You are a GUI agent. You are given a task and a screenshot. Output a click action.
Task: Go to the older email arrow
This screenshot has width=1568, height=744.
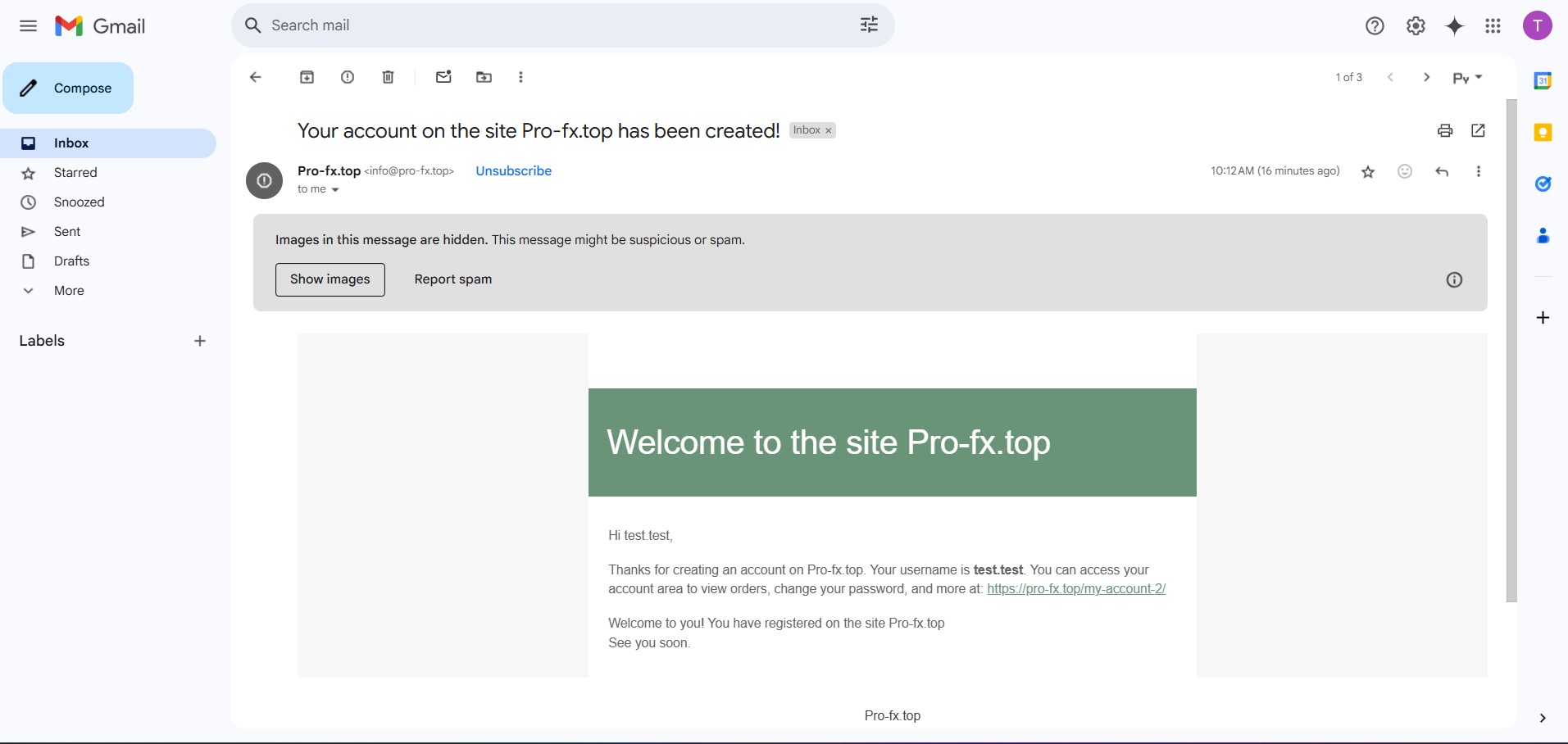pyautogui.click(x=1427, y=77)
